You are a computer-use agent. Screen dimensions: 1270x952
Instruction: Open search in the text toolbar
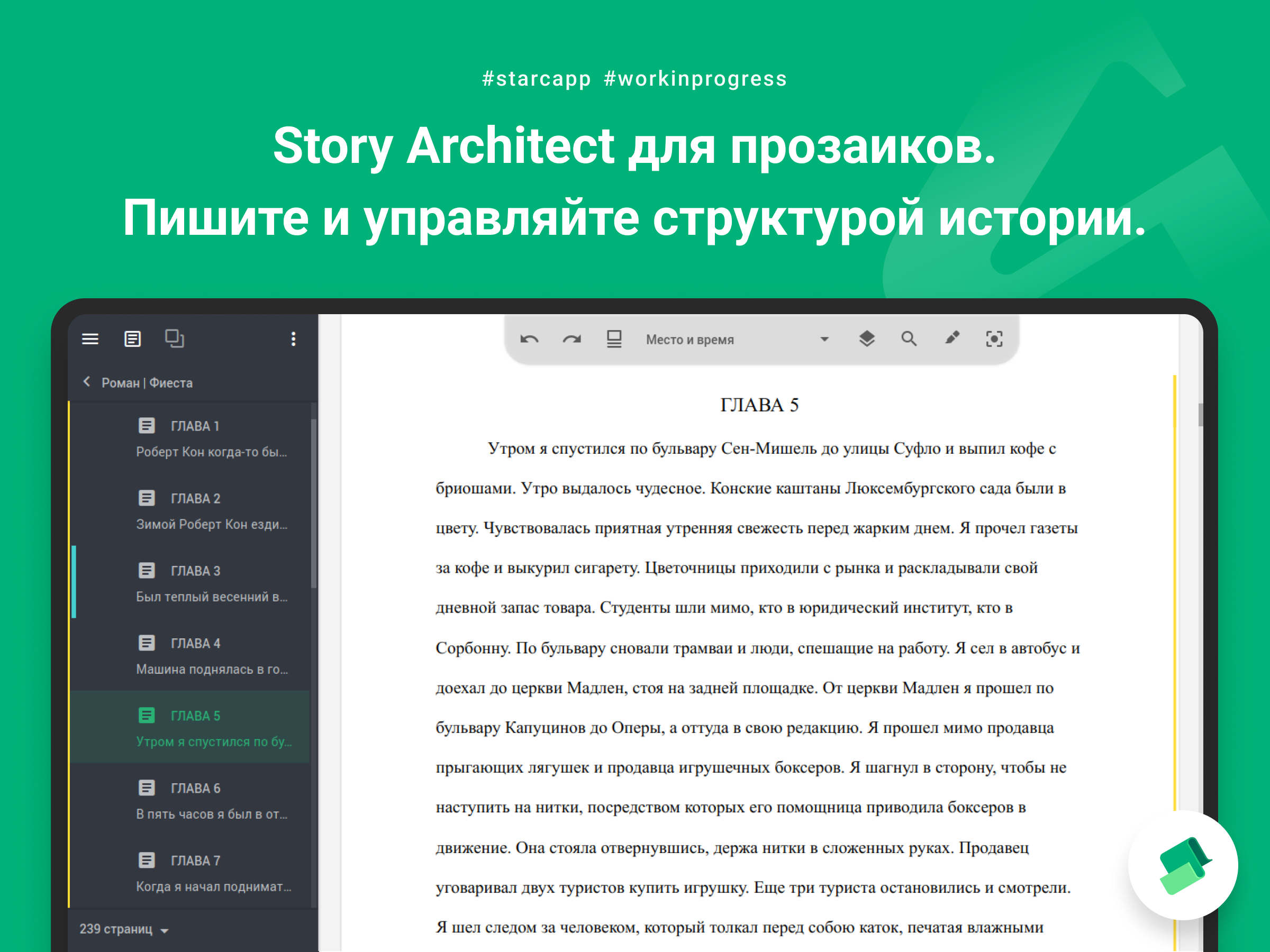pyautogui.click(x=909, y=339)
